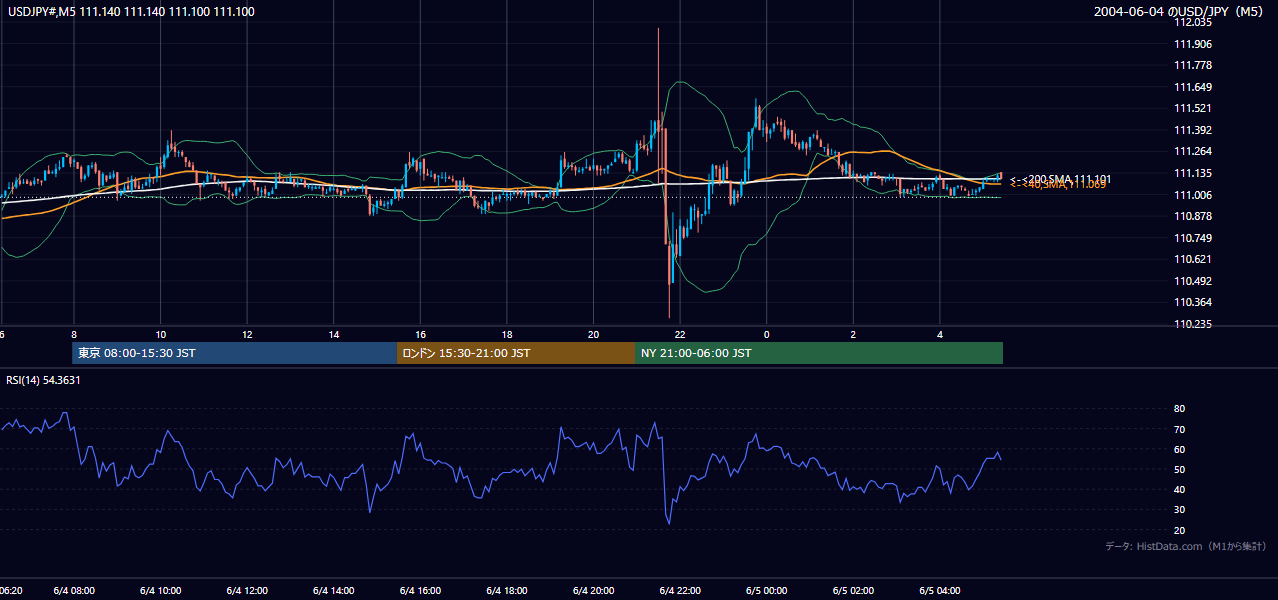1278x600 pixels.
Task: Click the RSI scale value 40
Action: pyautogui.click(x=1179, y=489)
